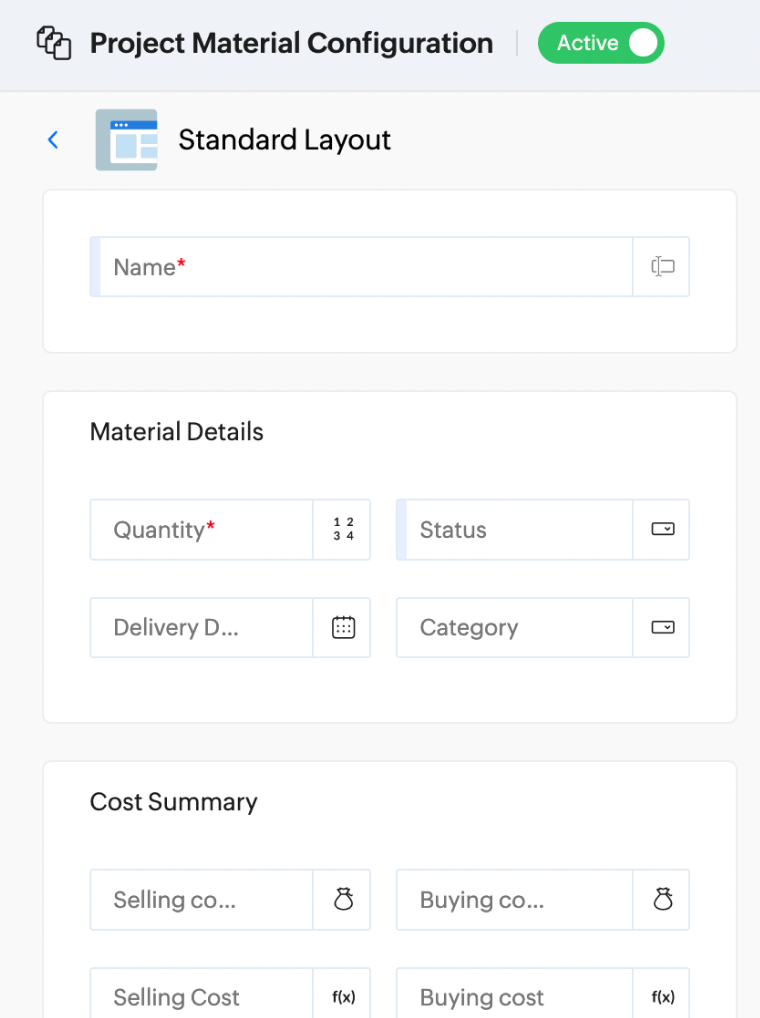Click the currency icon beside Selling cost
The width and height of the screenshot is (760, 1018).
pos(343,899)
